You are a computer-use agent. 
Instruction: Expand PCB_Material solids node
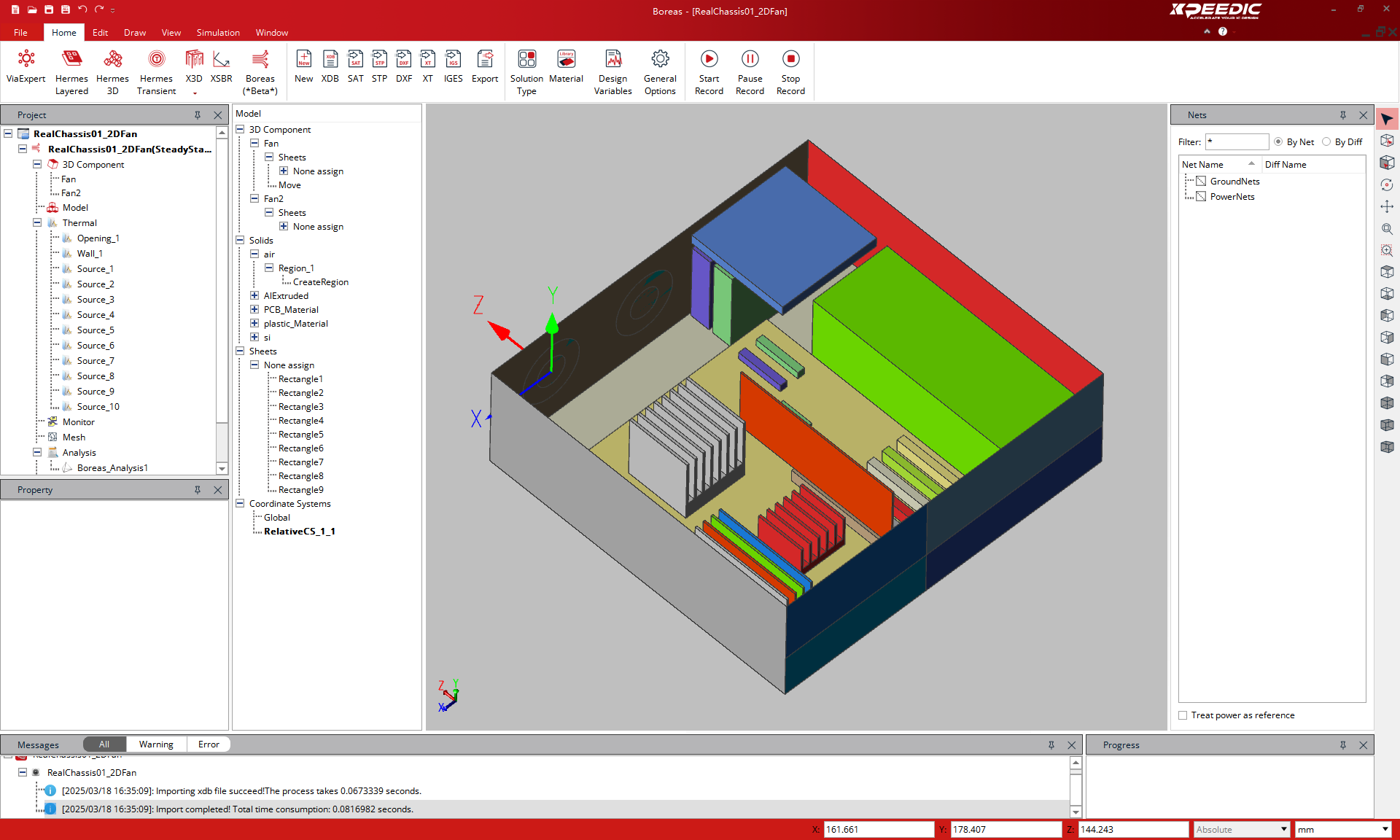(254, 309)
